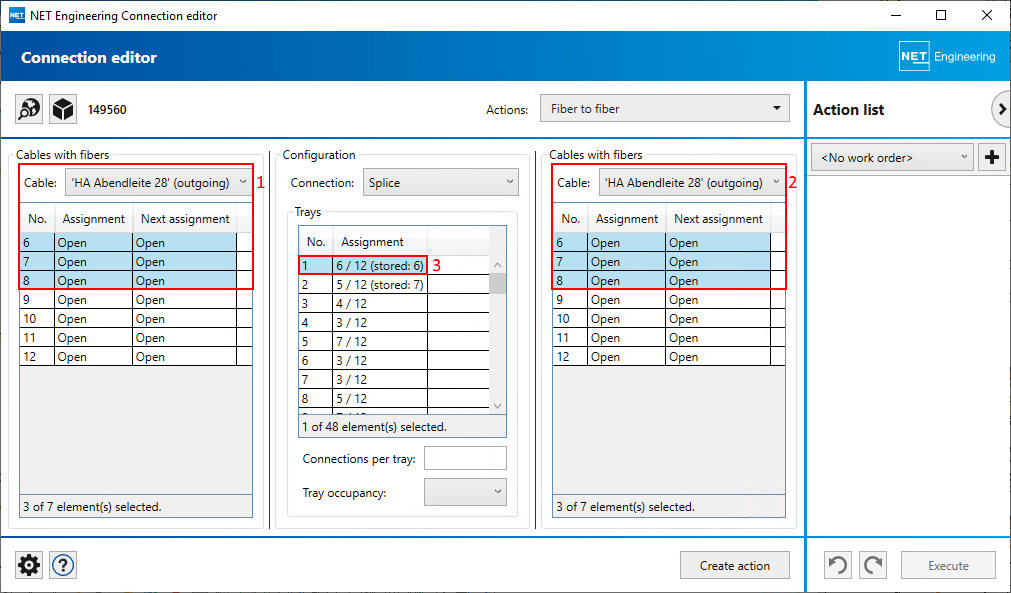Click right list 'Assignment' column header

627,219
